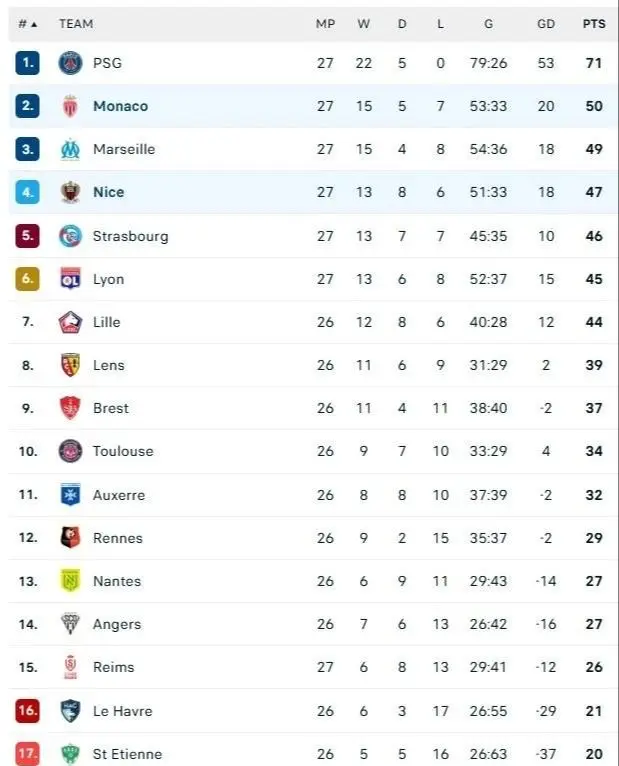Image resolution: width=619 pixels, height=766 pixels.
Task: Click the Strasbourg team crest
Action: 70,236
